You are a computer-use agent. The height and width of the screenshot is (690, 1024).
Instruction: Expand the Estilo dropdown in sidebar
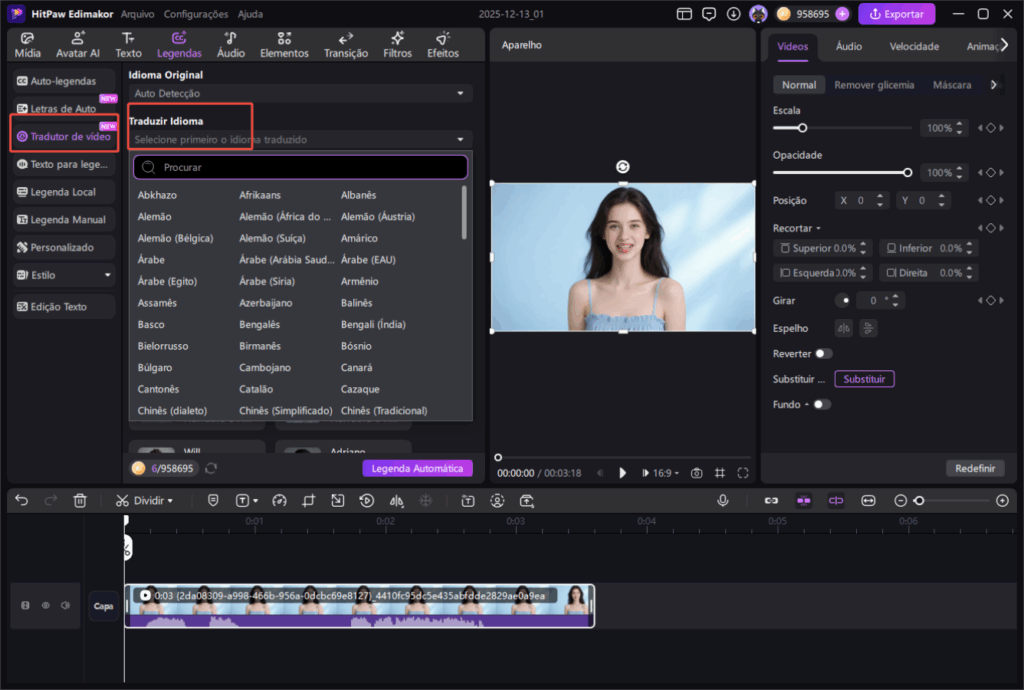tap(64, 274)
